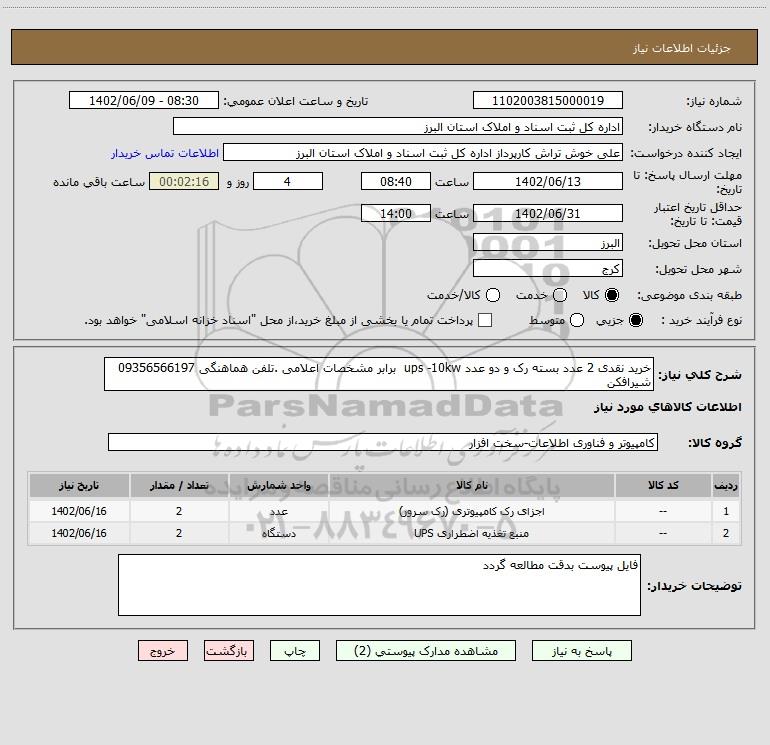Viewport: 770px width, 745px height.
Task: Select the خدمت radio button
Action: [560, 295]
